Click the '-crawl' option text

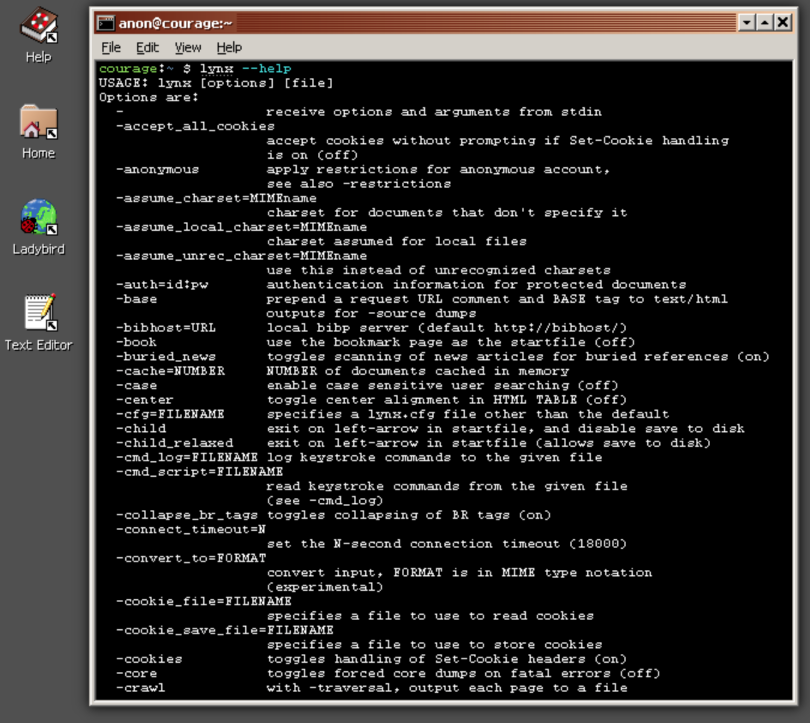click(x=141, y=688)
